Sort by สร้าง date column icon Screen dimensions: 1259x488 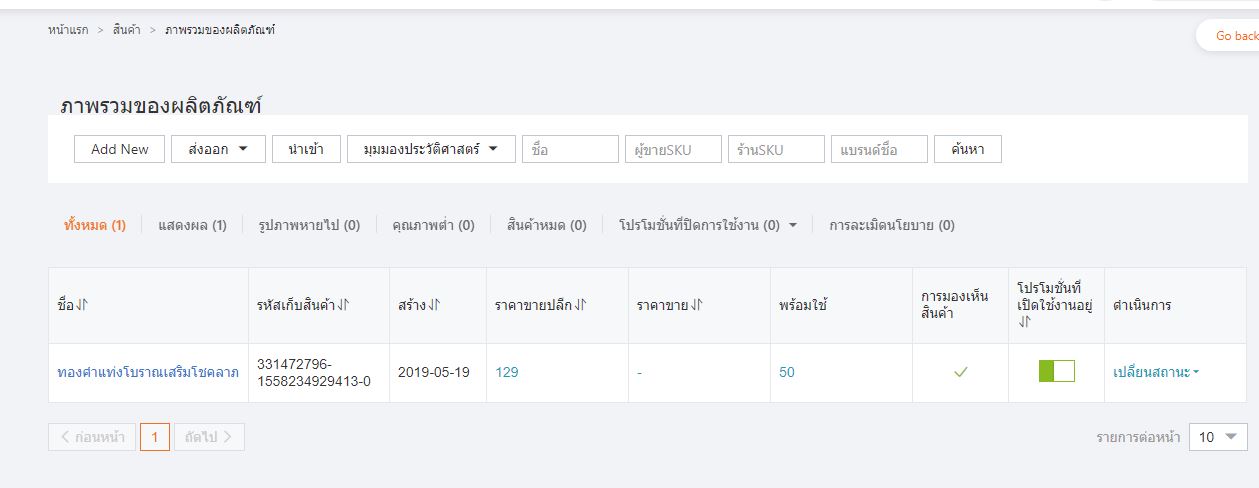(x=437, y=305)
